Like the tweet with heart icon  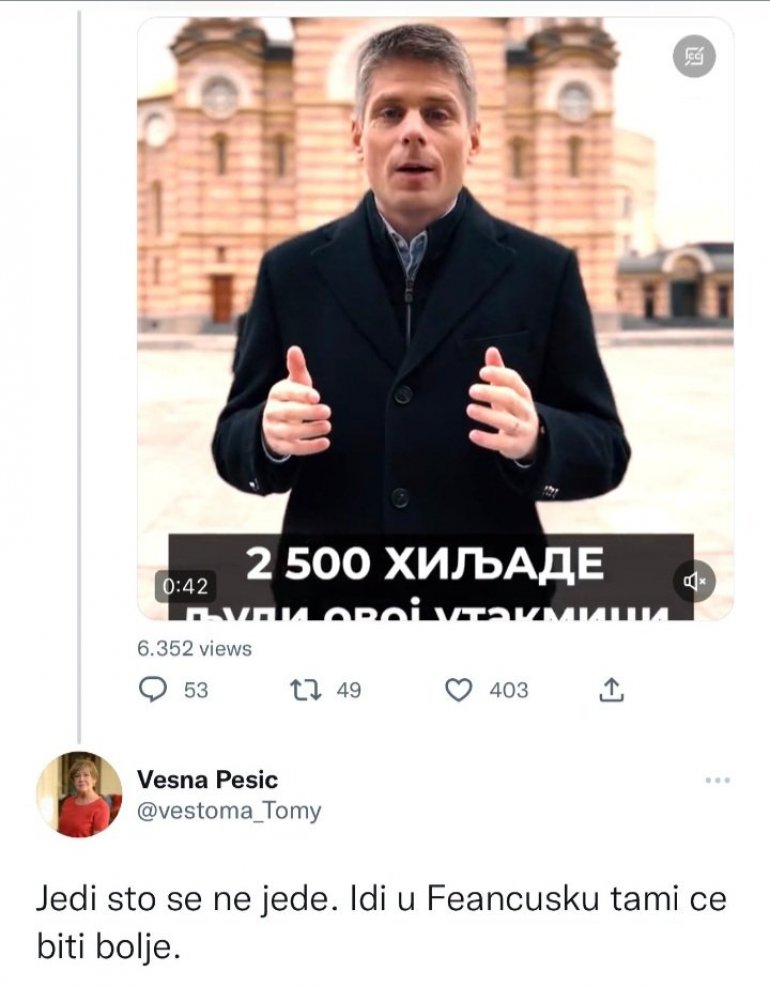(x=458, y=690)
